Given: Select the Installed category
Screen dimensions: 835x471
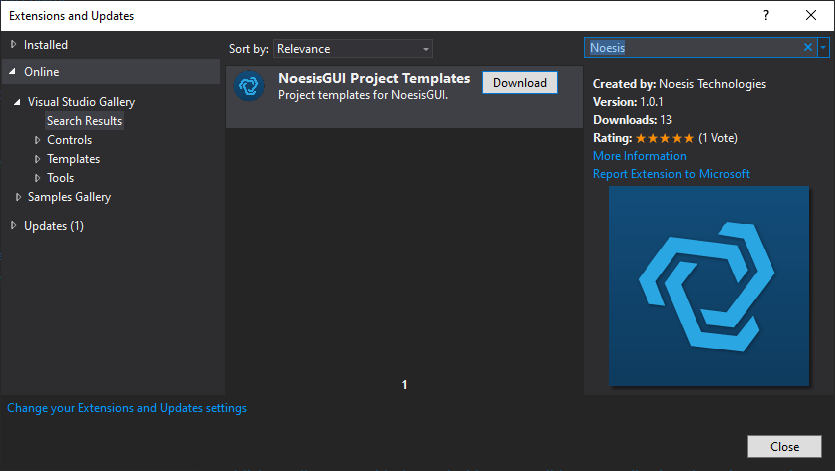Looking at the screenshot, I should pos(46,45).
